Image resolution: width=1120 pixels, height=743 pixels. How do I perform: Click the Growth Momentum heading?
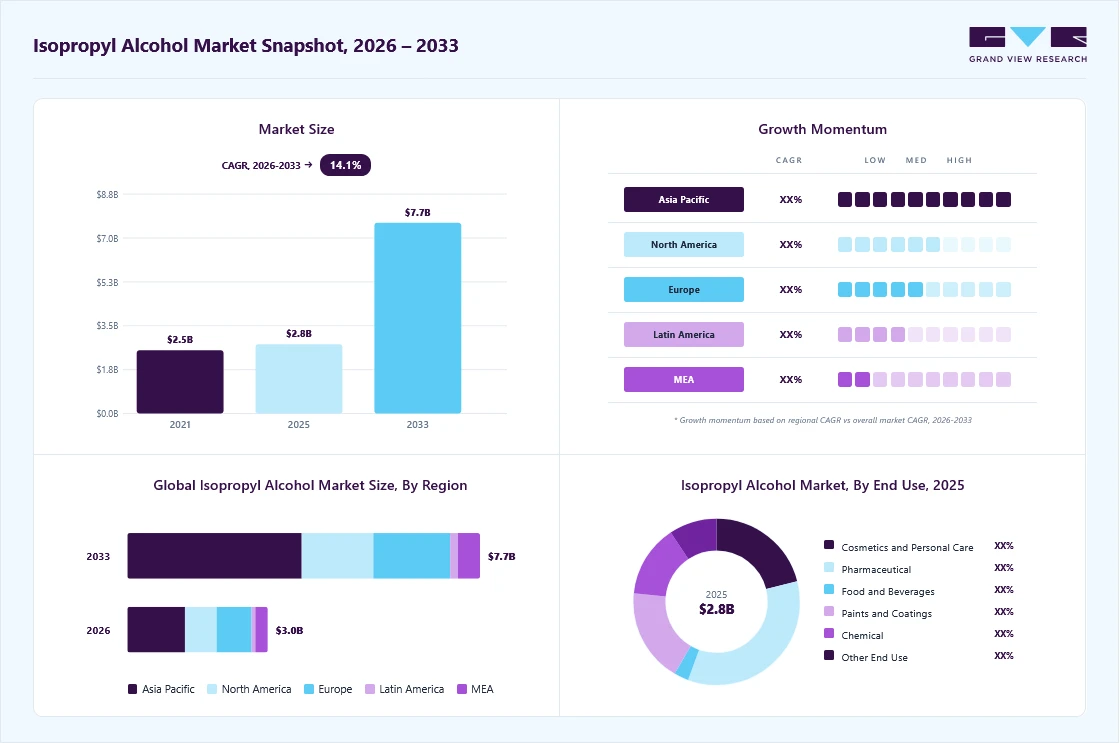[822, 129]
